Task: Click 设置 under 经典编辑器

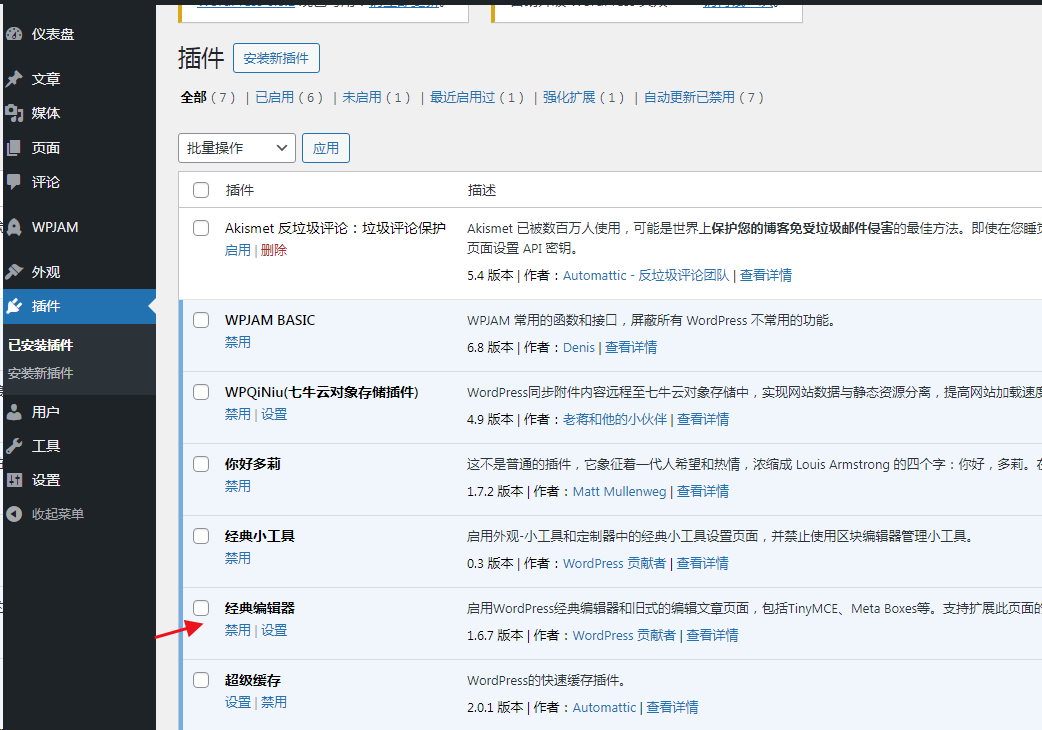Action: click(x=274, y=630)
